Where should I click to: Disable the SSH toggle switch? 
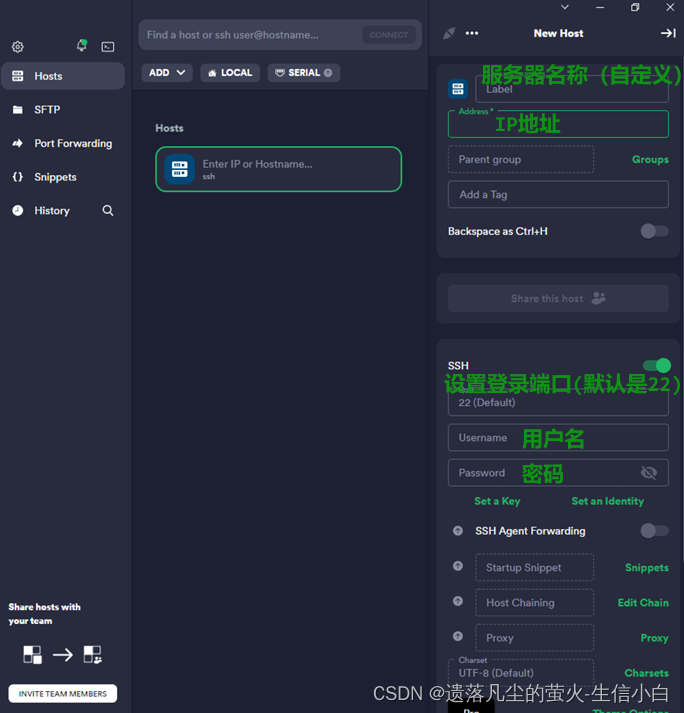tap(656, 366)
